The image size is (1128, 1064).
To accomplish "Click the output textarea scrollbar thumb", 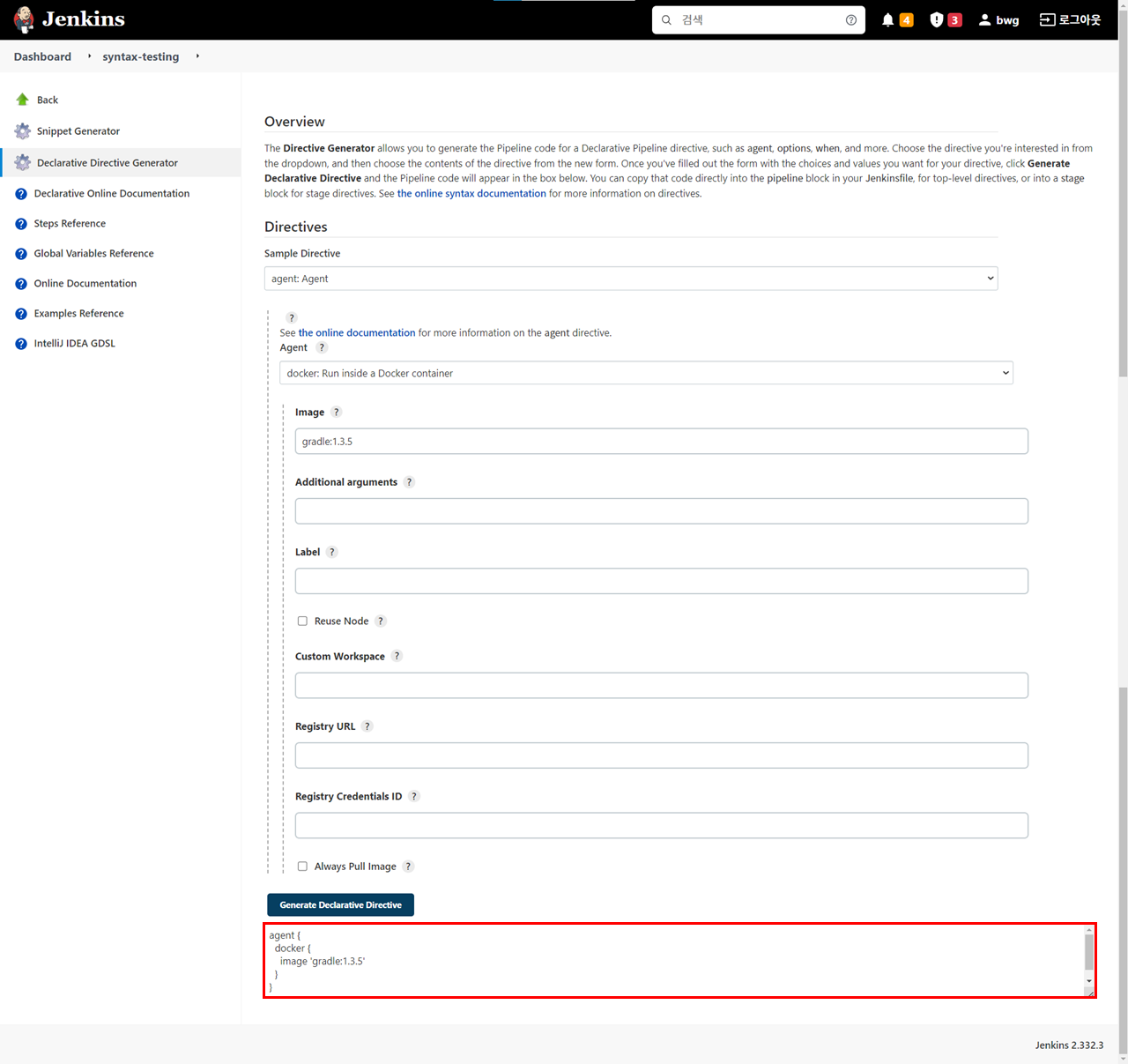I will point(1089,952).
